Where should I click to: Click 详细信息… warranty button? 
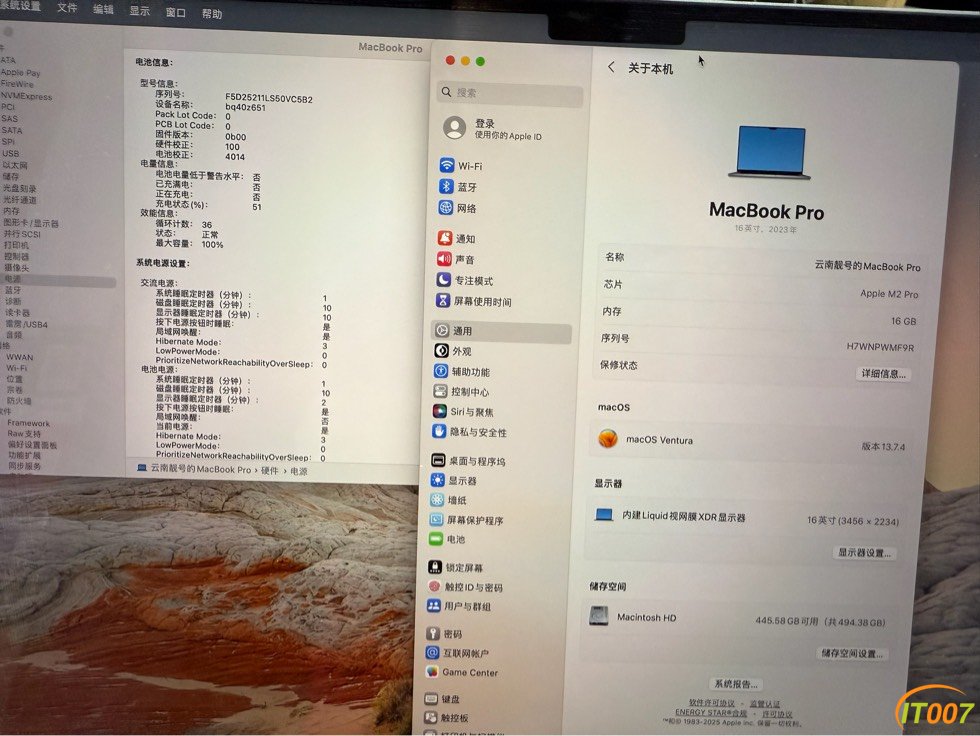tap(883, 374)
